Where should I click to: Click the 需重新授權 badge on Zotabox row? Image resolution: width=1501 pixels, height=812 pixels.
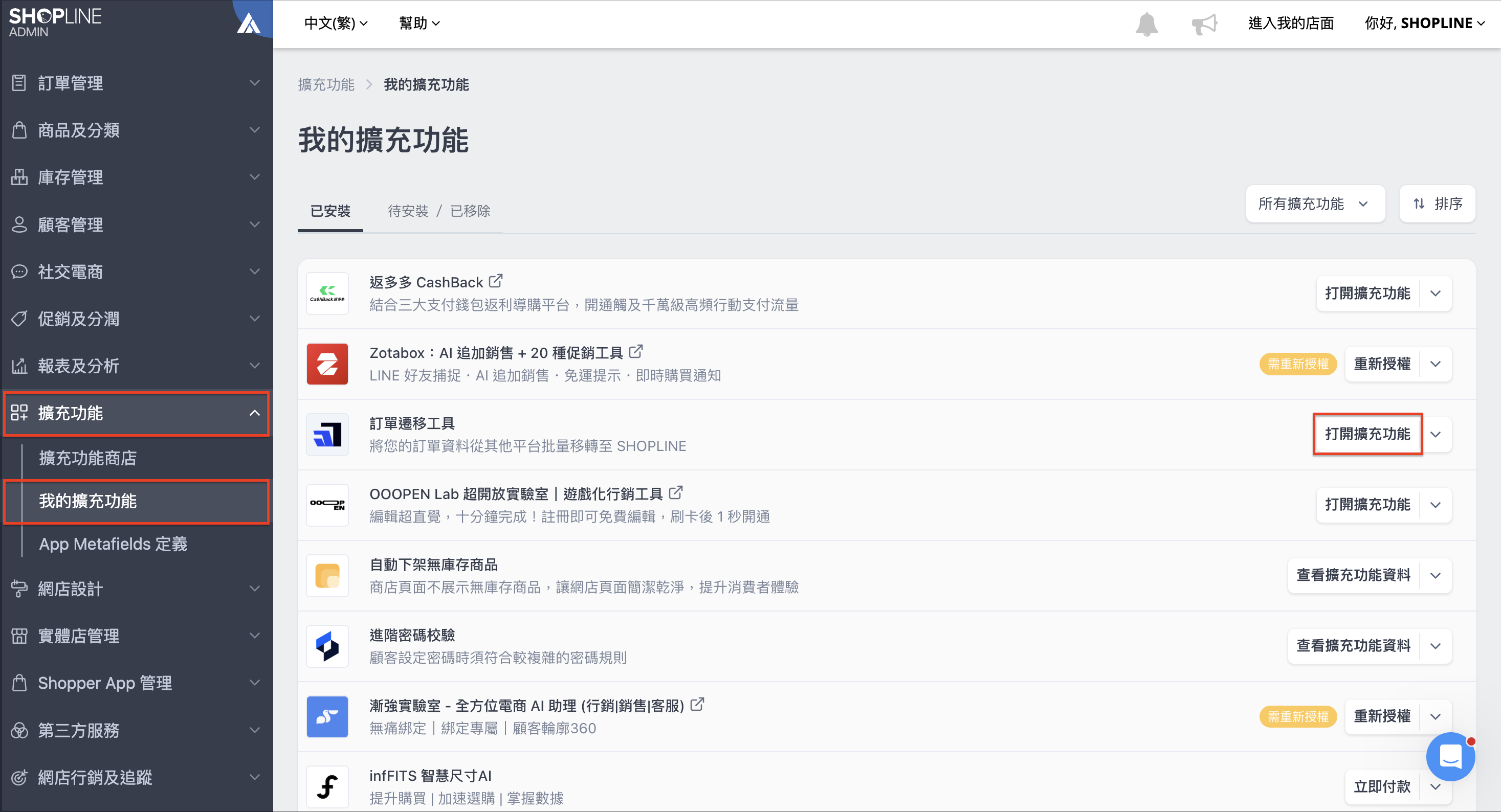click(x=1297, y=364)
